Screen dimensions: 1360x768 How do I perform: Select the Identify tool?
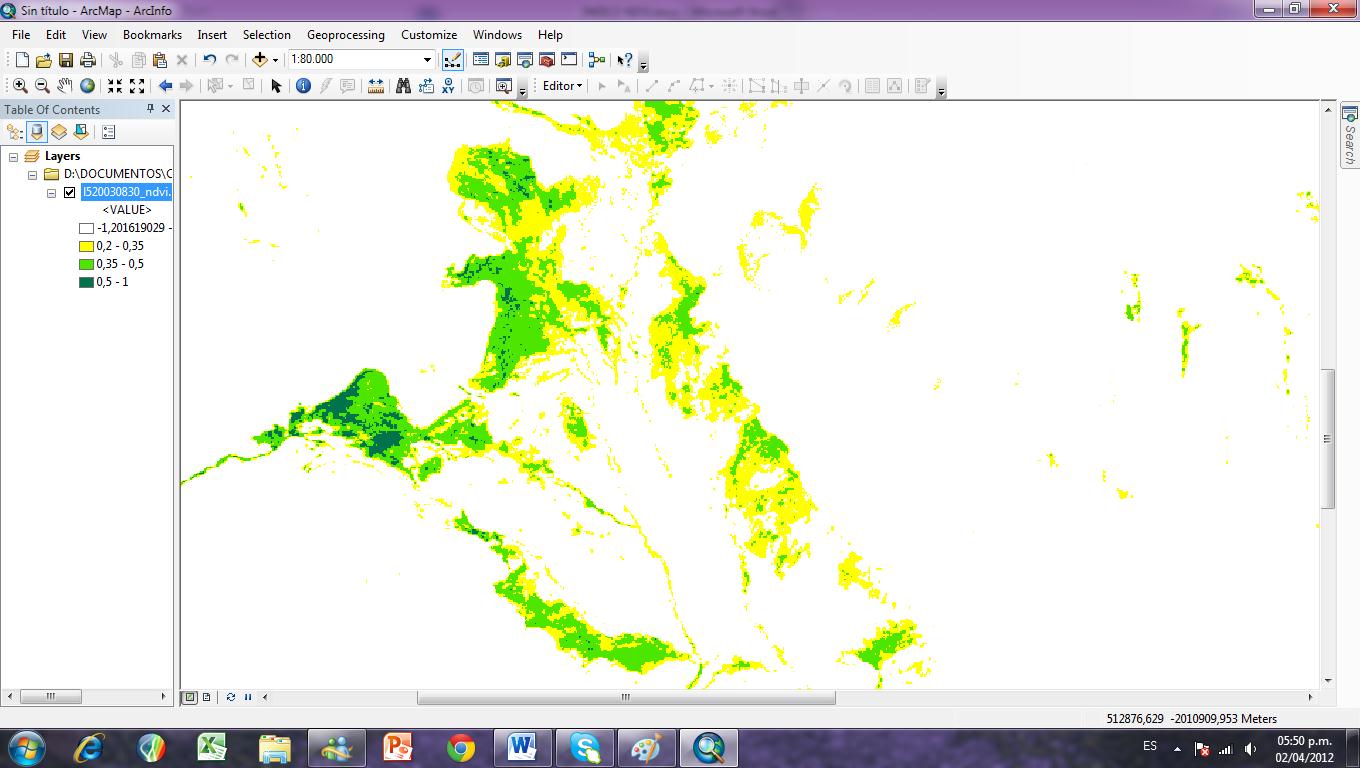[303, 86]
